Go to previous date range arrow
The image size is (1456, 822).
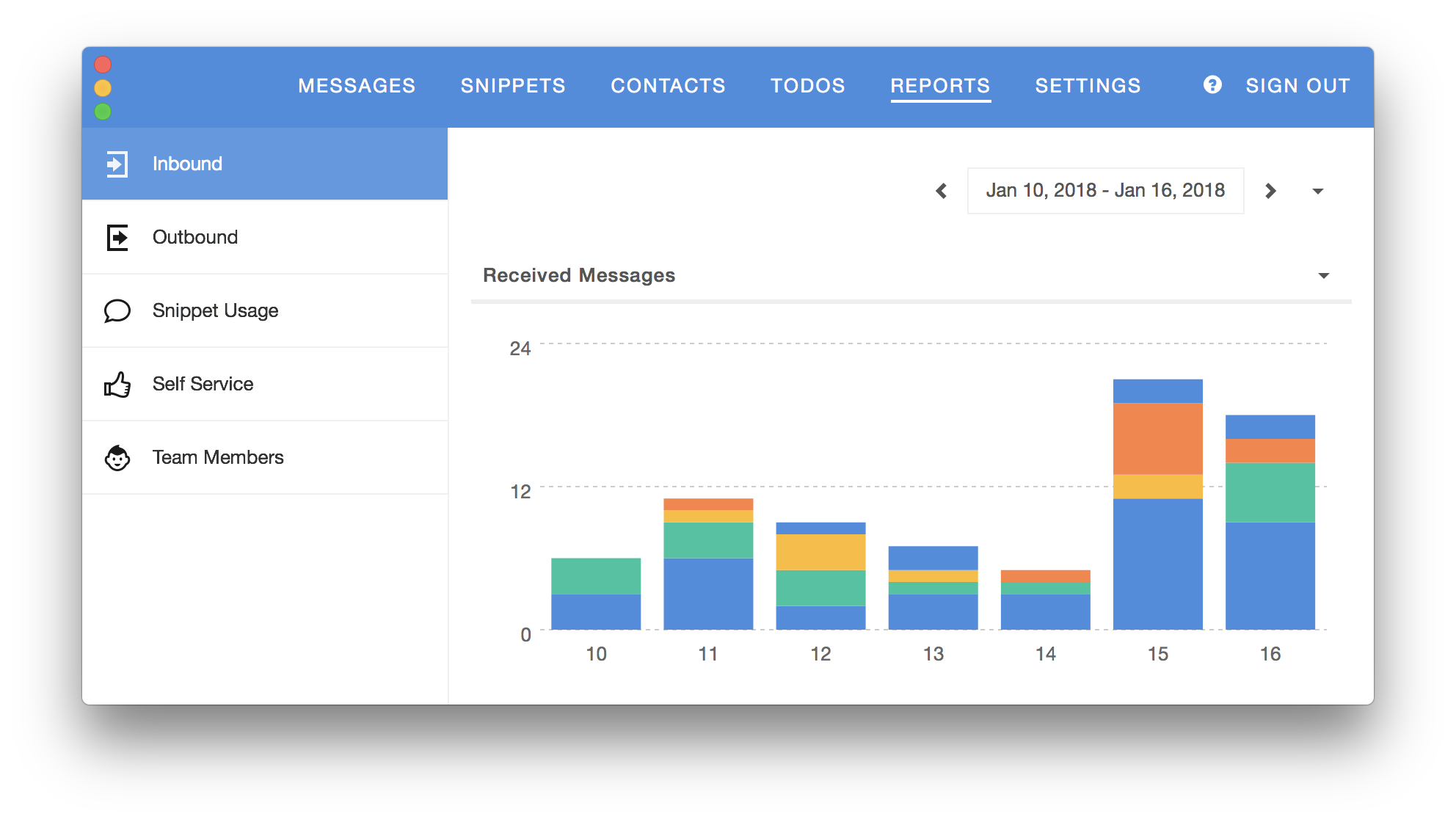click(x=942, y=191)
